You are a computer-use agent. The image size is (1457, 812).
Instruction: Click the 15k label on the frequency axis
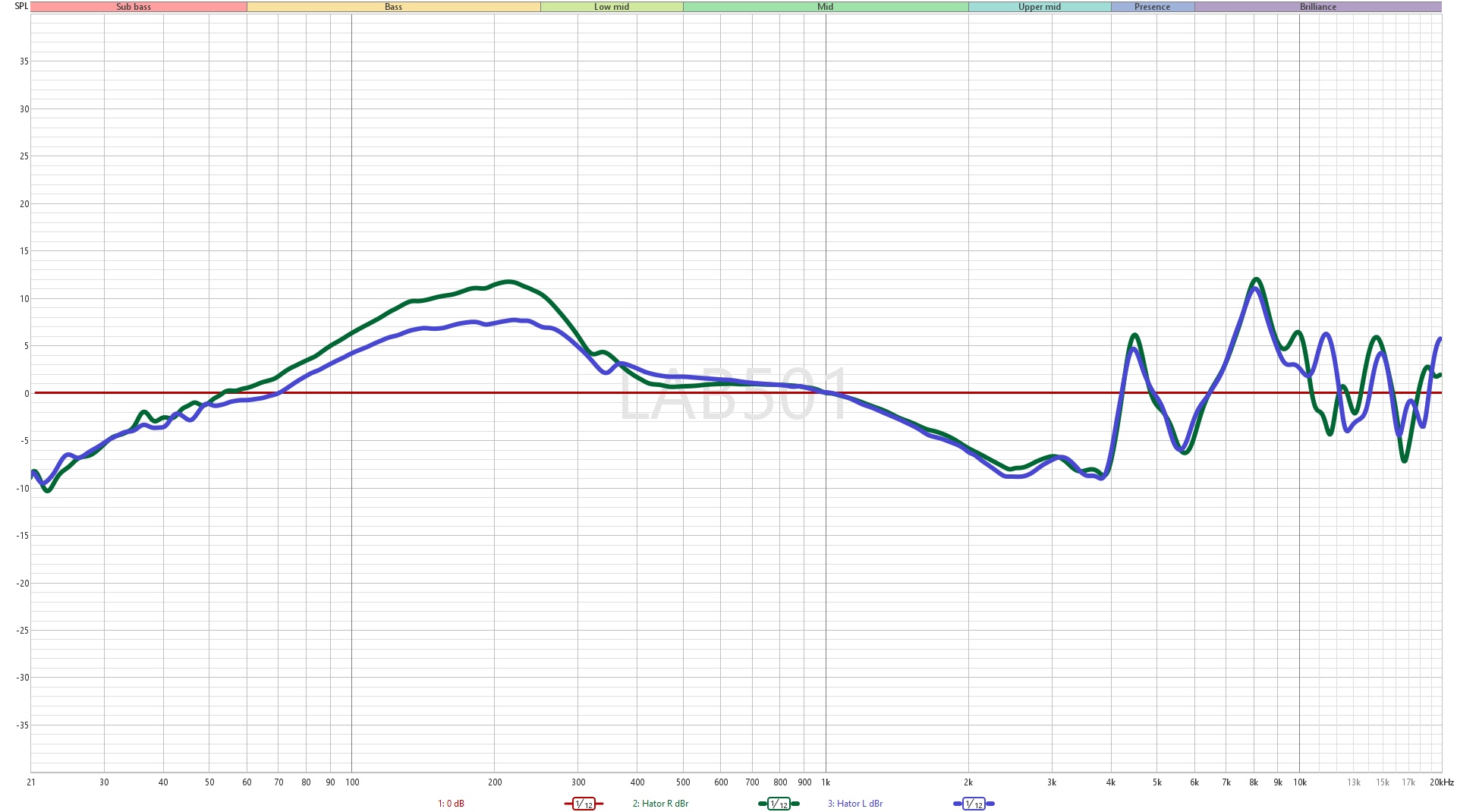(1383, 782)
